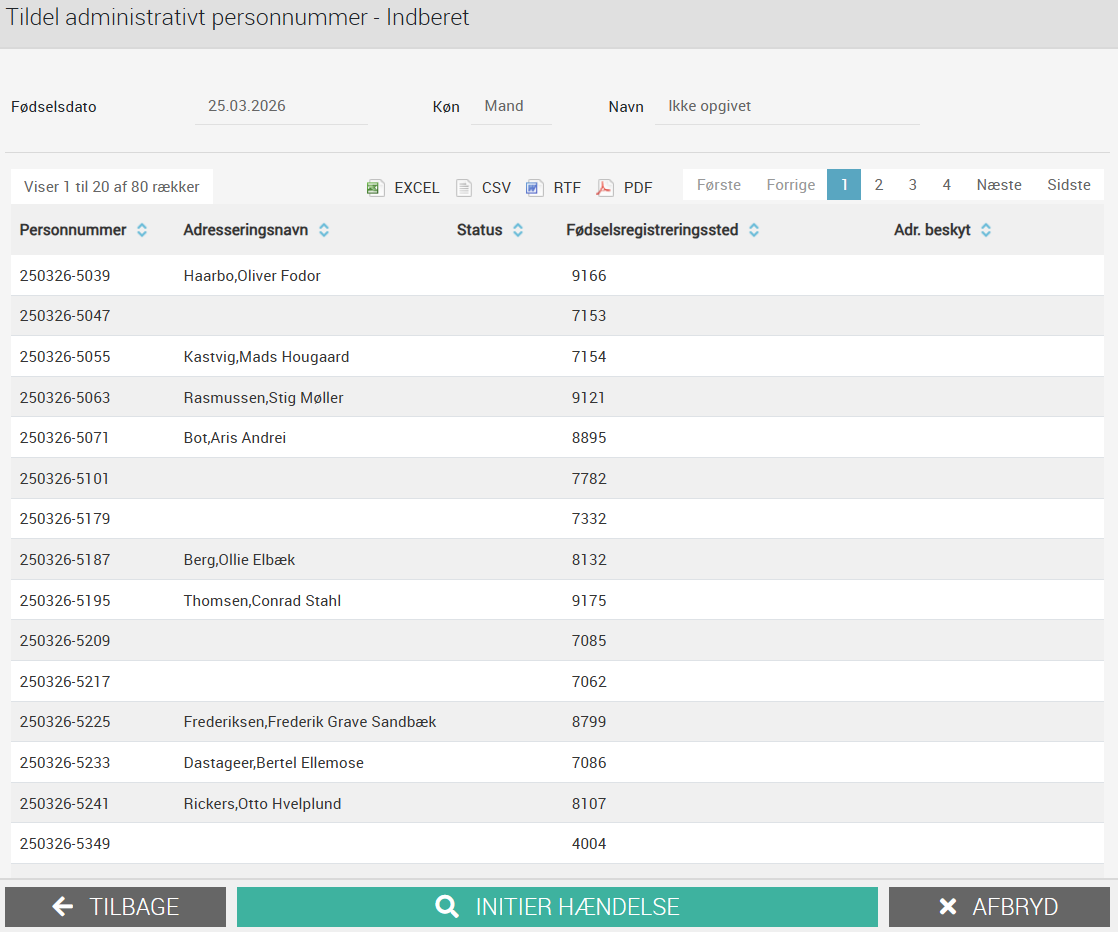Screen dimensions: 1118x932
Task: Jump to last page with Sidste
Action: (x=1069, y=185)
